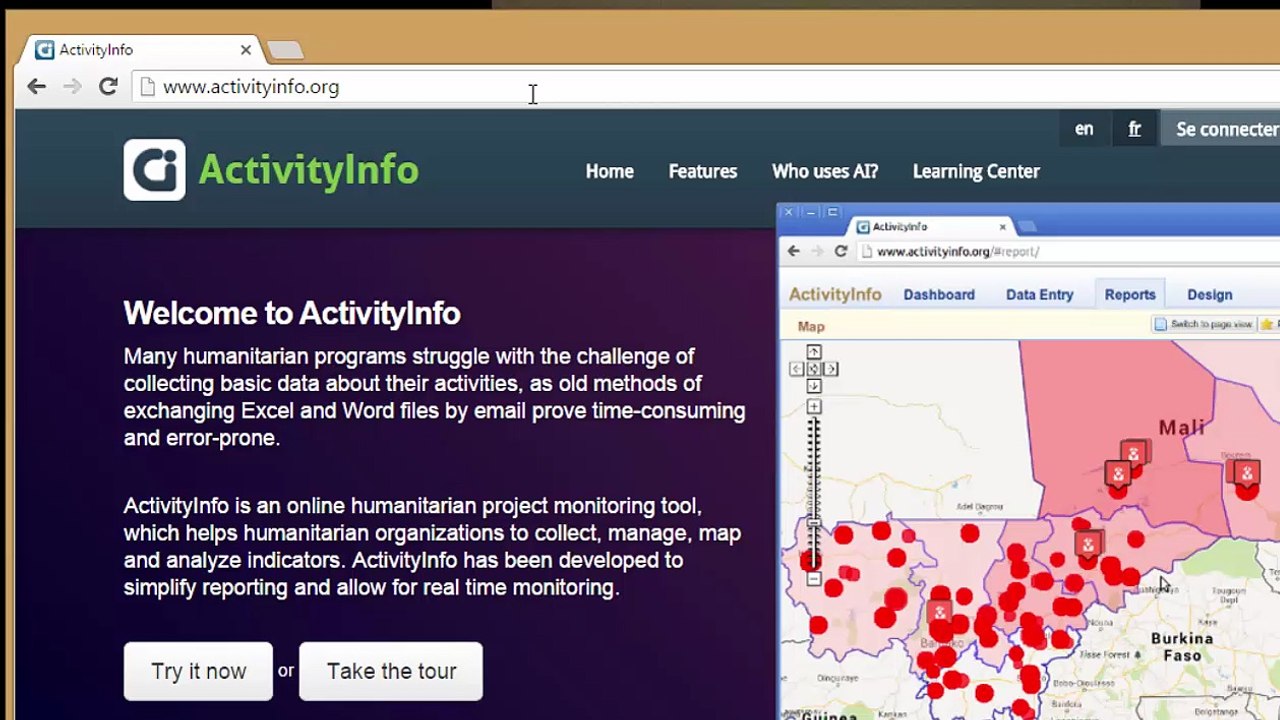Reload the activityinfo.org page

[x=108, y=87]
